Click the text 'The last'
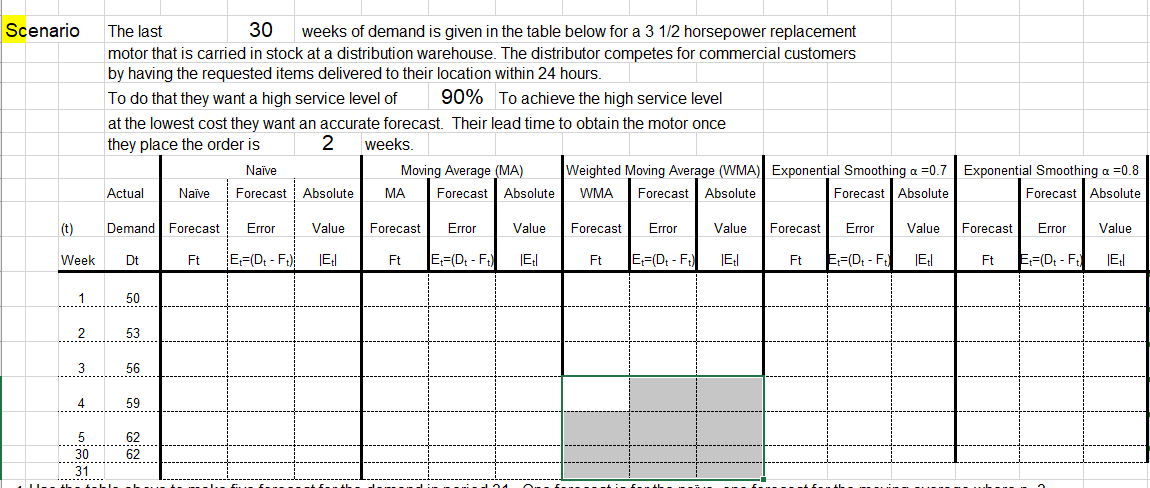The image size is (1150, 488). tap(135, 32)
